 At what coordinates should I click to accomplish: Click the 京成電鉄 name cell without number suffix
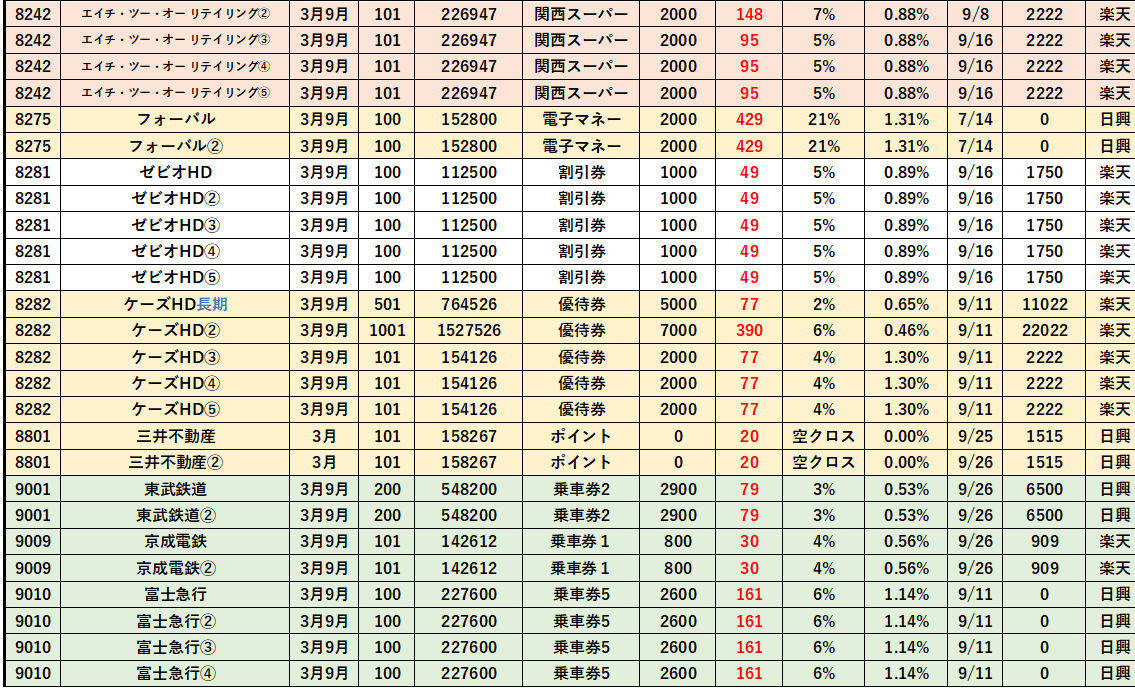pos(175,541)
